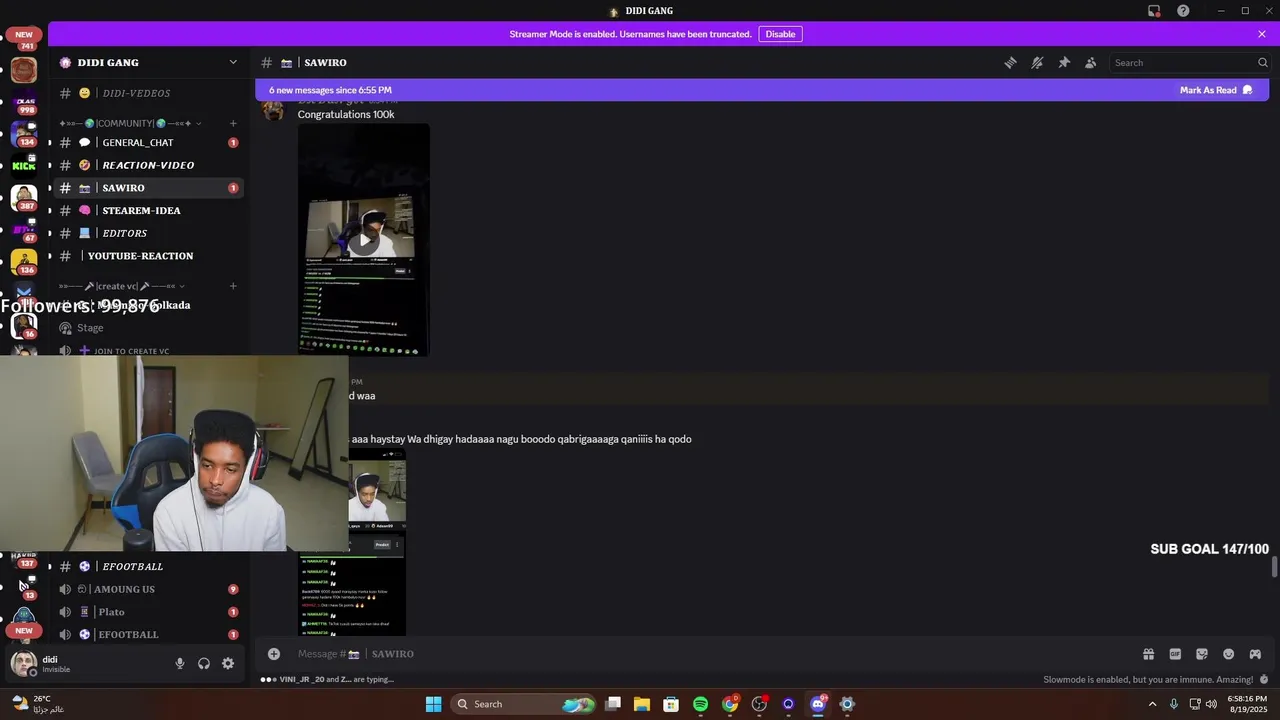This screenshot has height=720, width=1280.
Task: Open Chrome from the taskbar
Action: (x=730, y=704)
